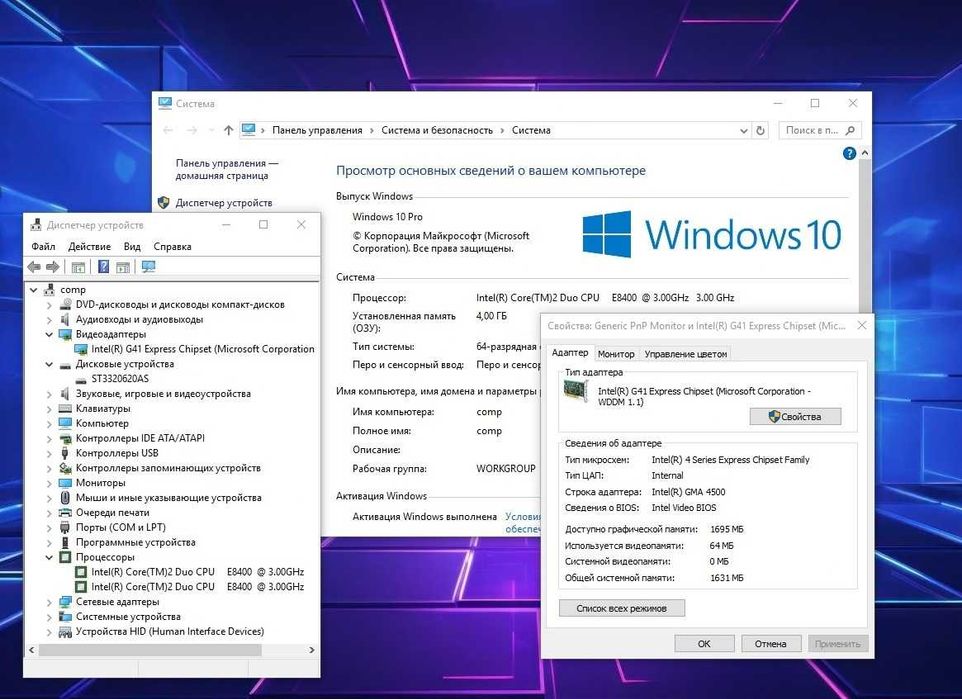Screen dimensions: 962x699
Task: Click the blue Help question-mark toolbar icon
Action: point(104,266)
